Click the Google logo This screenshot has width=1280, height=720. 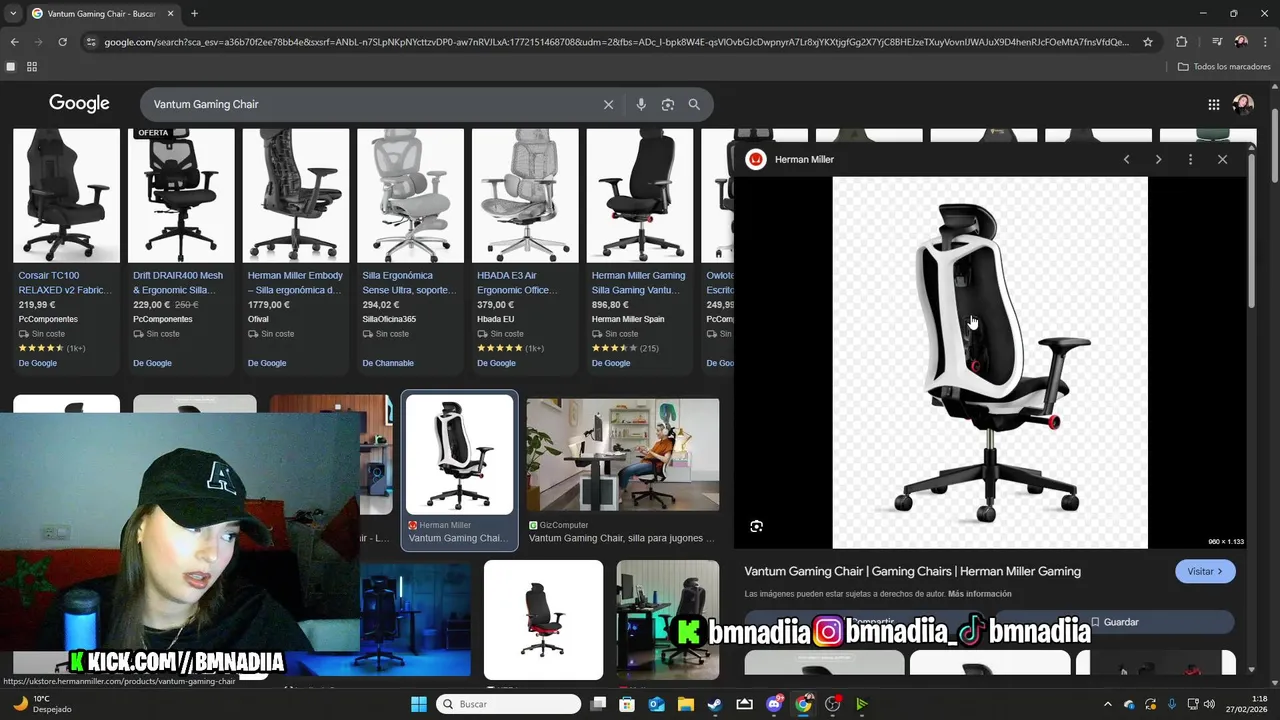[x=79, y=104]
